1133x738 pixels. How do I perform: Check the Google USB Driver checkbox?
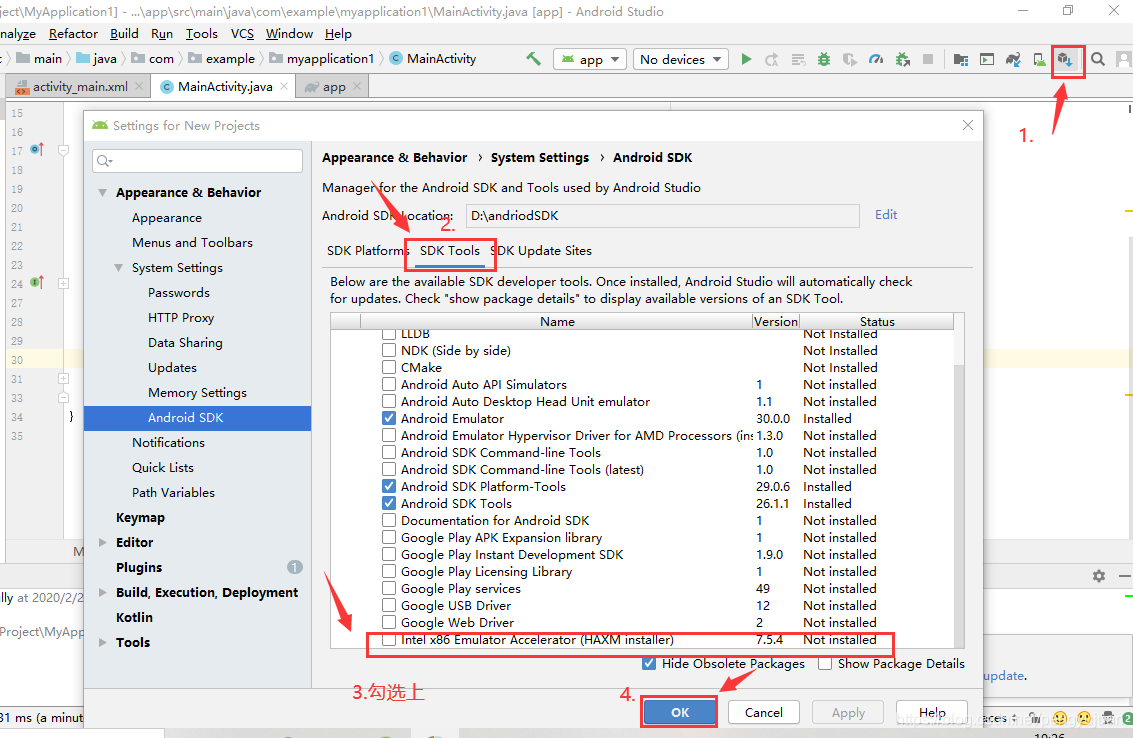point(389,606)
